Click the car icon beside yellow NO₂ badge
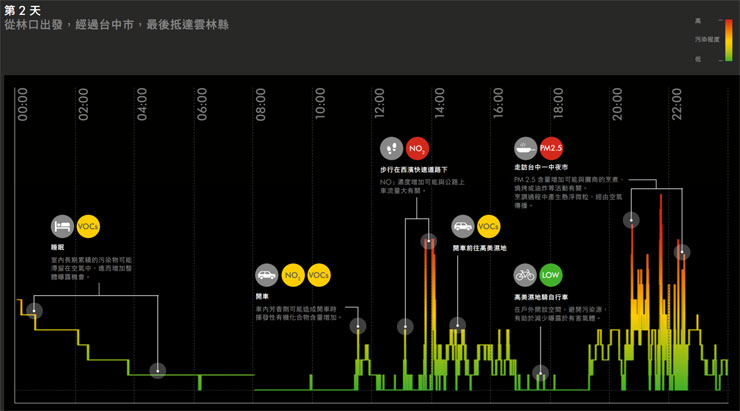740x411 pixels. (267, 275)
